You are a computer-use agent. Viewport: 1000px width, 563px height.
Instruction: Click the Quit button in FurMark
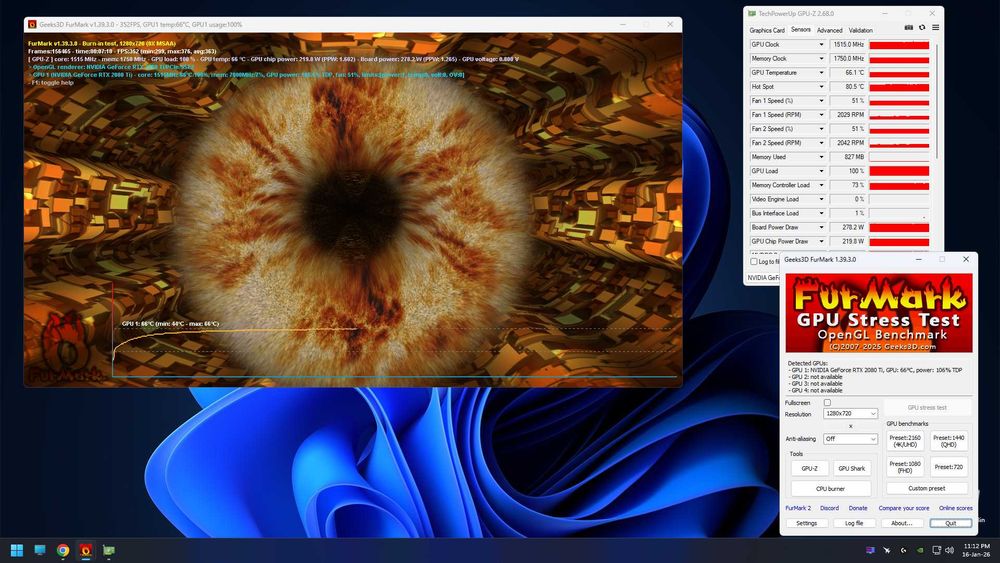click(950, 523)
